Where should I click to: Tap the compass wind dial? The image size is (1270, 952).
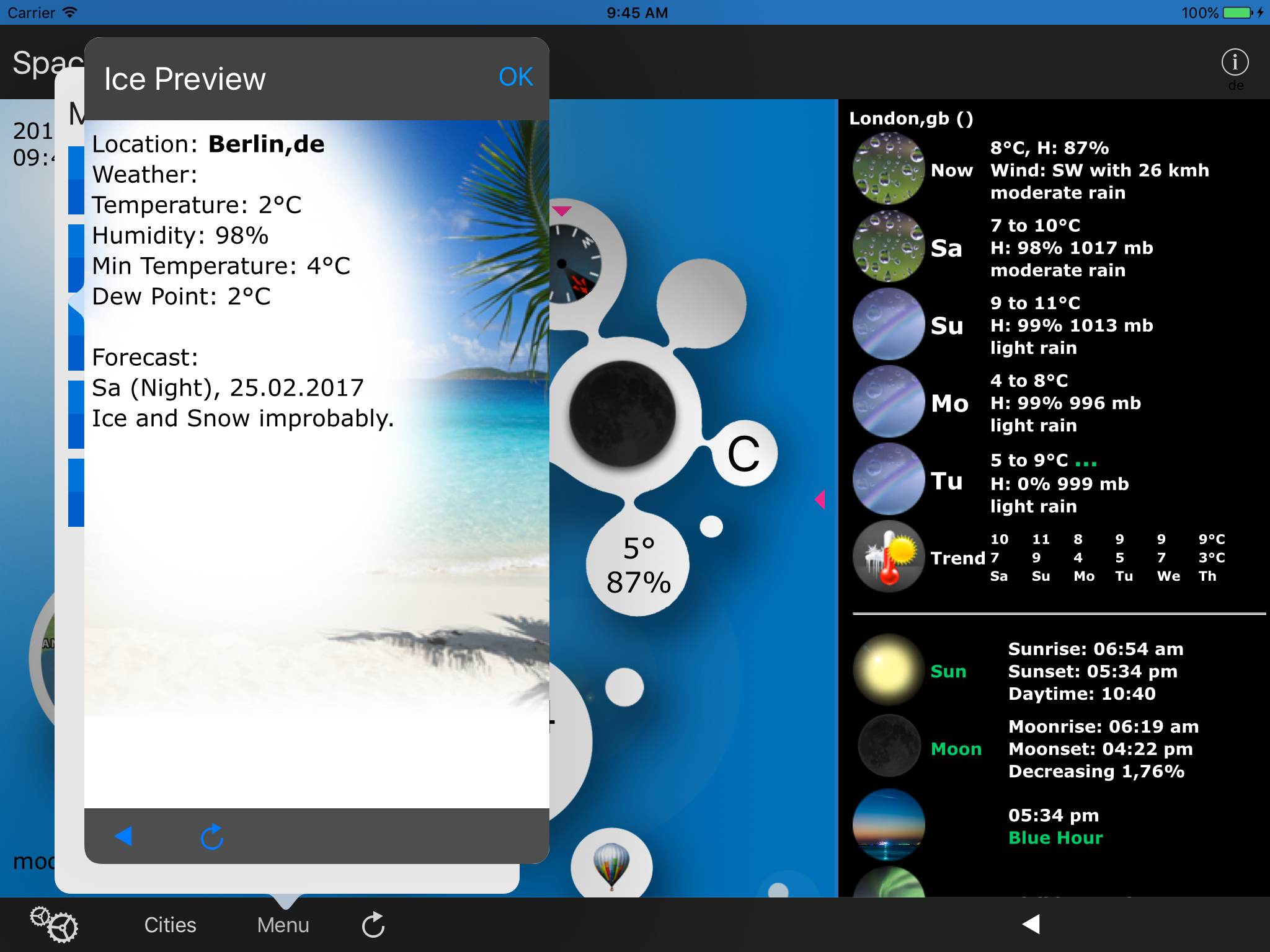click(574, 263)
